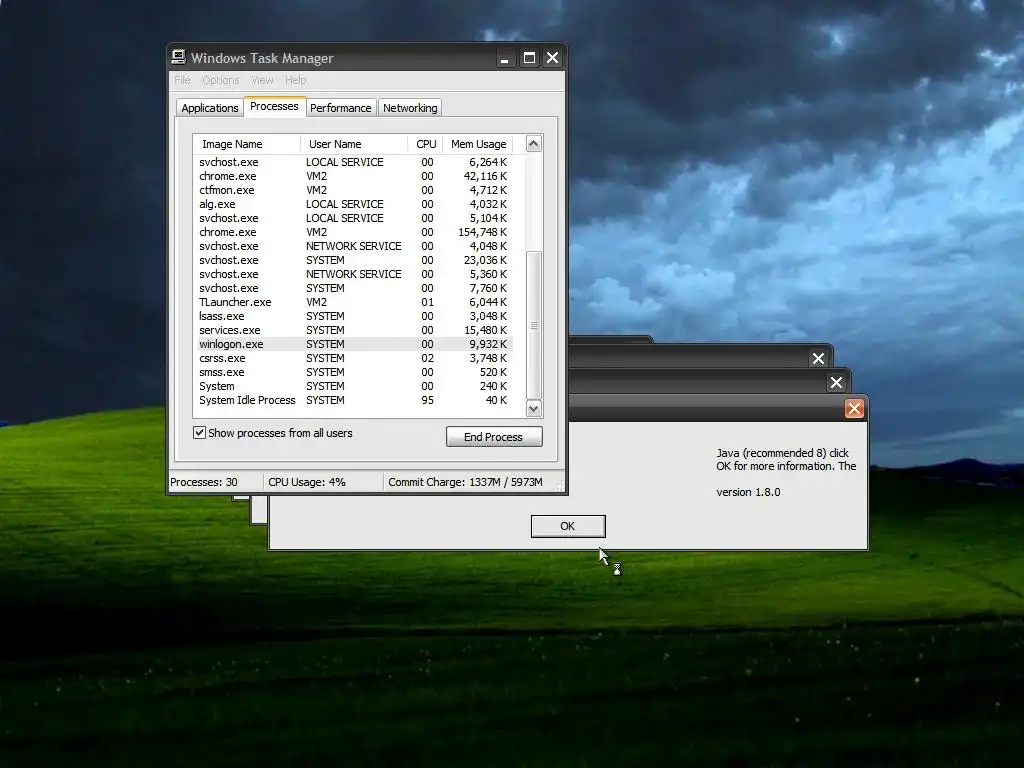Close the Windows Task Manager window
This screenshot has width=1024, height=768.
coord(552,58)
